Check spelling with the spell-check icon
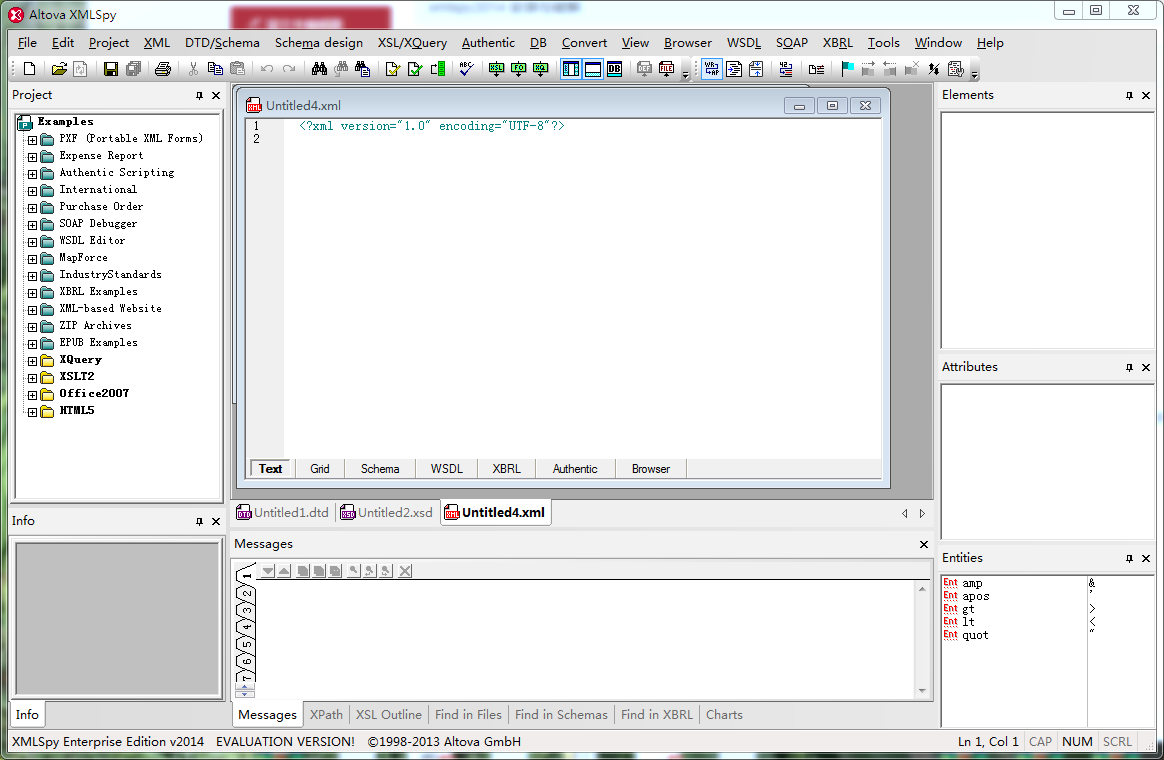 tap(465, 68)
